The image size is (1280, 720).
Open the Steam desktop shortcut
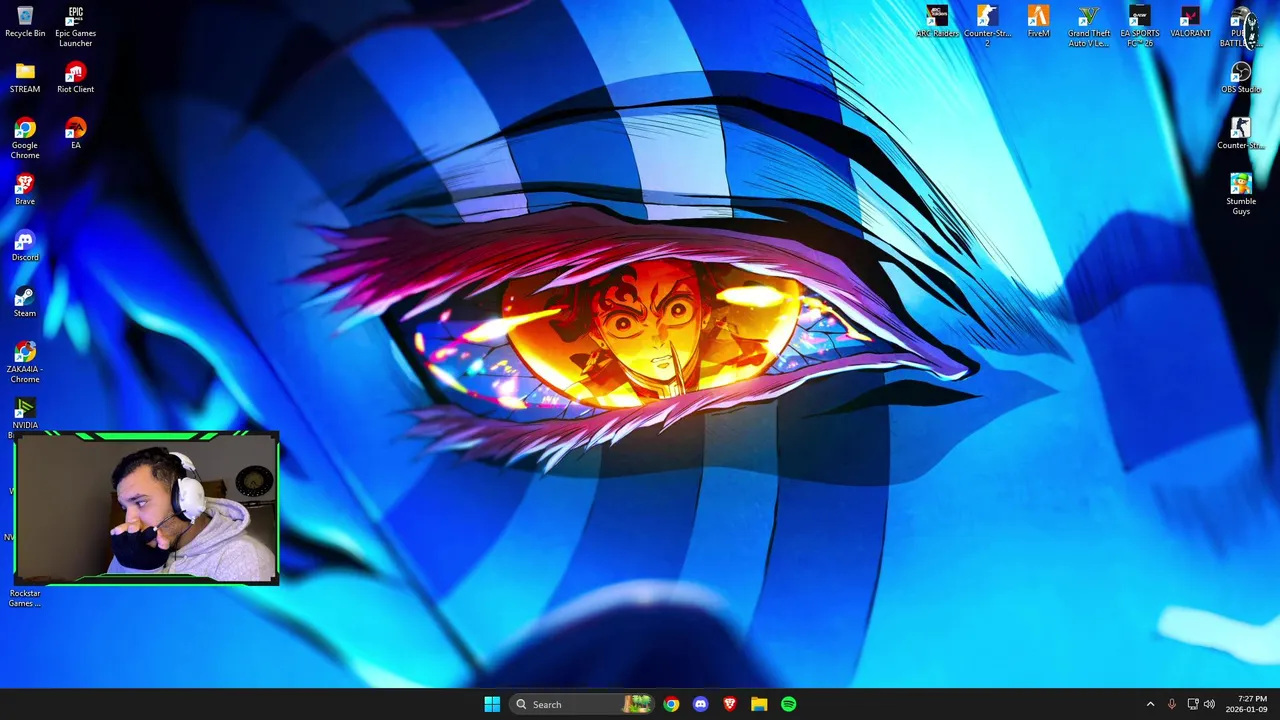click(25, 302)
